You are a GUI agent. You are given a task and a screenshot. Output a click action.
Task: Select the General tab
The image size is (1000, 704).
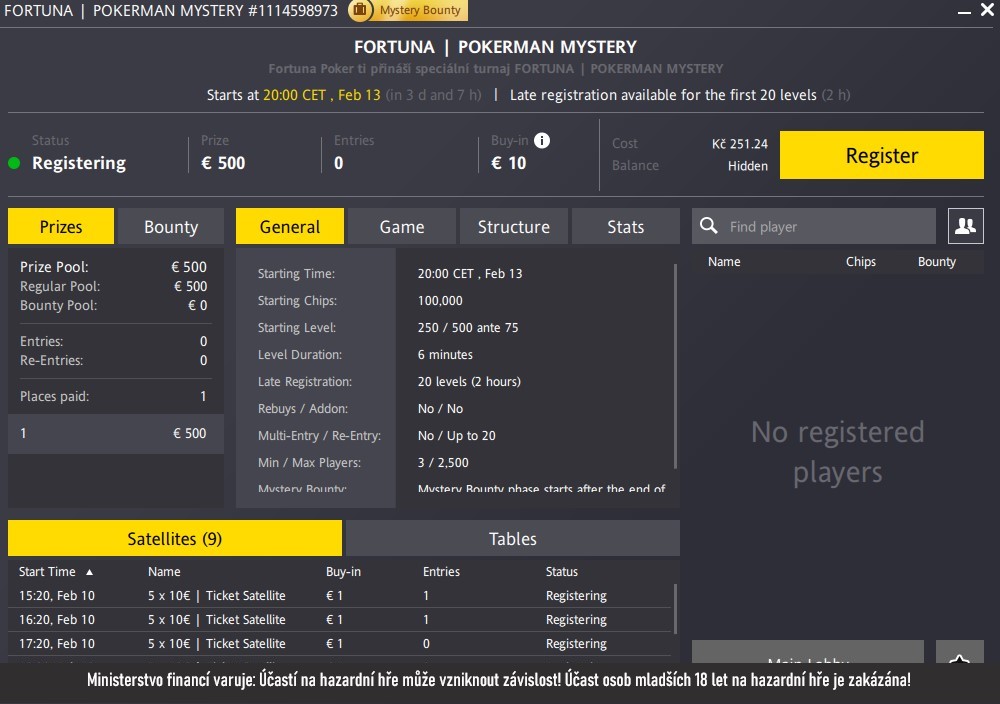click(x=290, y=226)
